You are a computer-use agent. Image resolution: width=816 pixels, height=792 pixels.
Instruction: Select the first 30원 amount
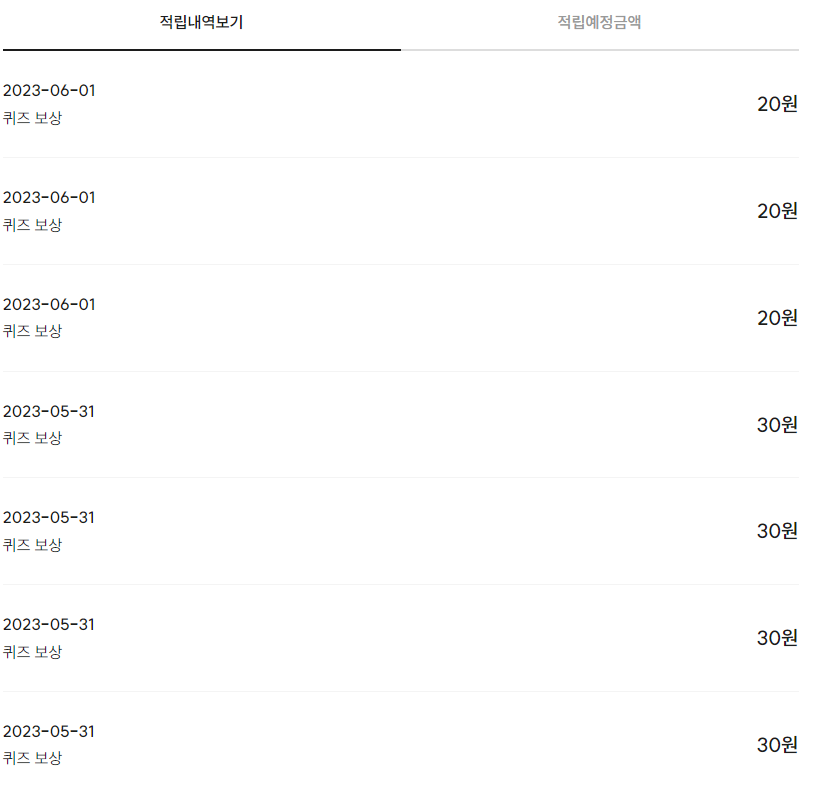[778, 424]
